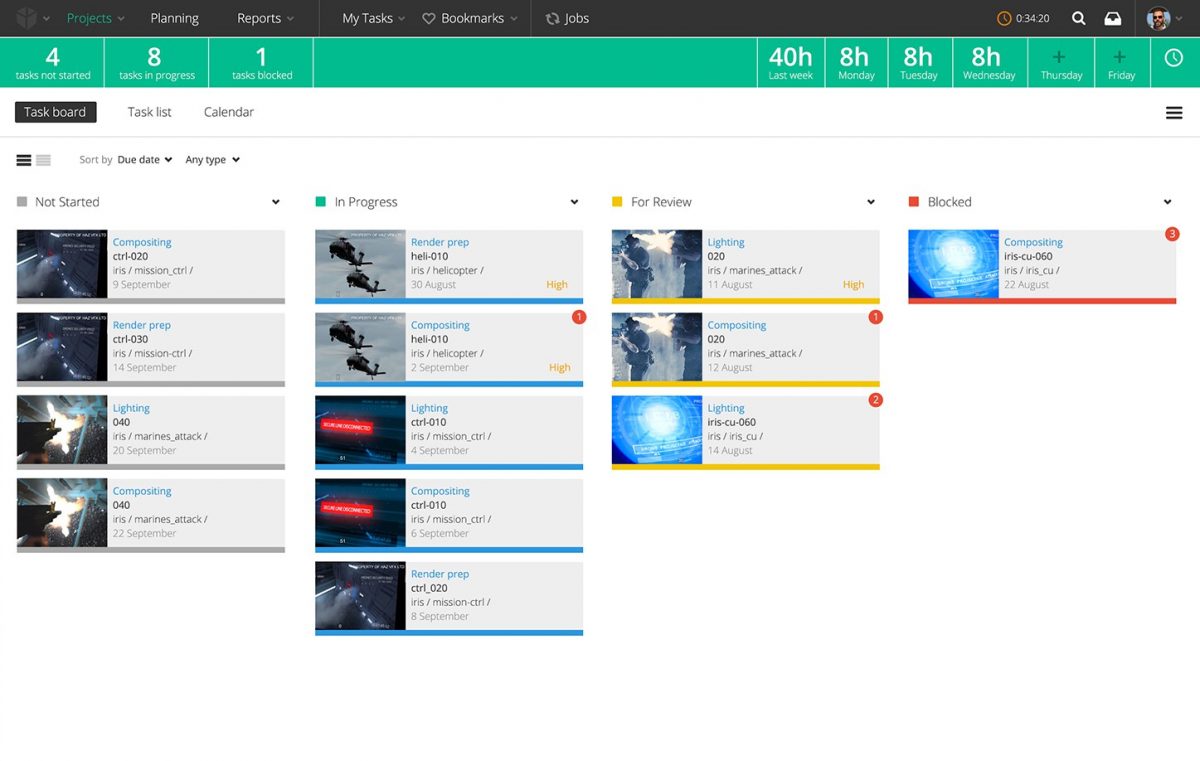Switch to the Task list tab

pos(149,112)
